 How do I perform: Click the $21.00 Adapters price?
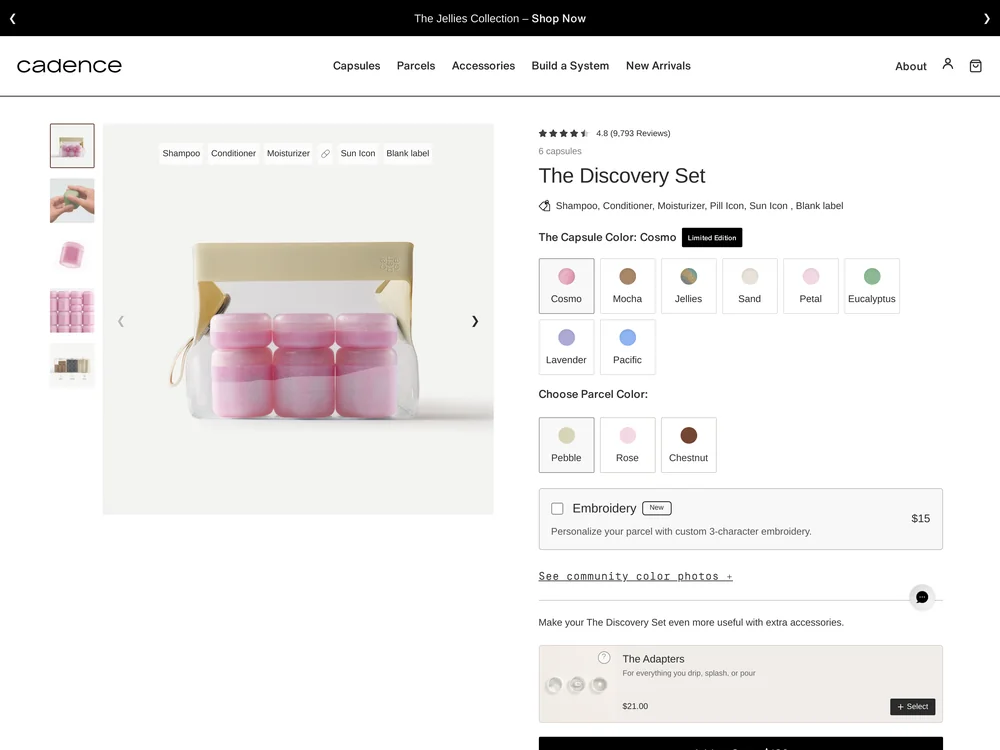click(x=635, y=706)
